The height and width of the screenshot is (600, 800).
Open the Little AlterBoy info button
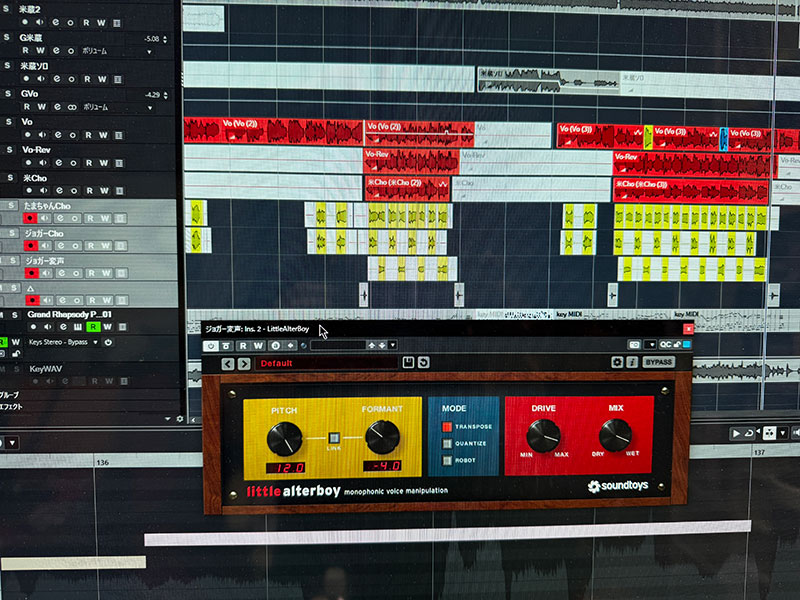[x=632, y=362]
